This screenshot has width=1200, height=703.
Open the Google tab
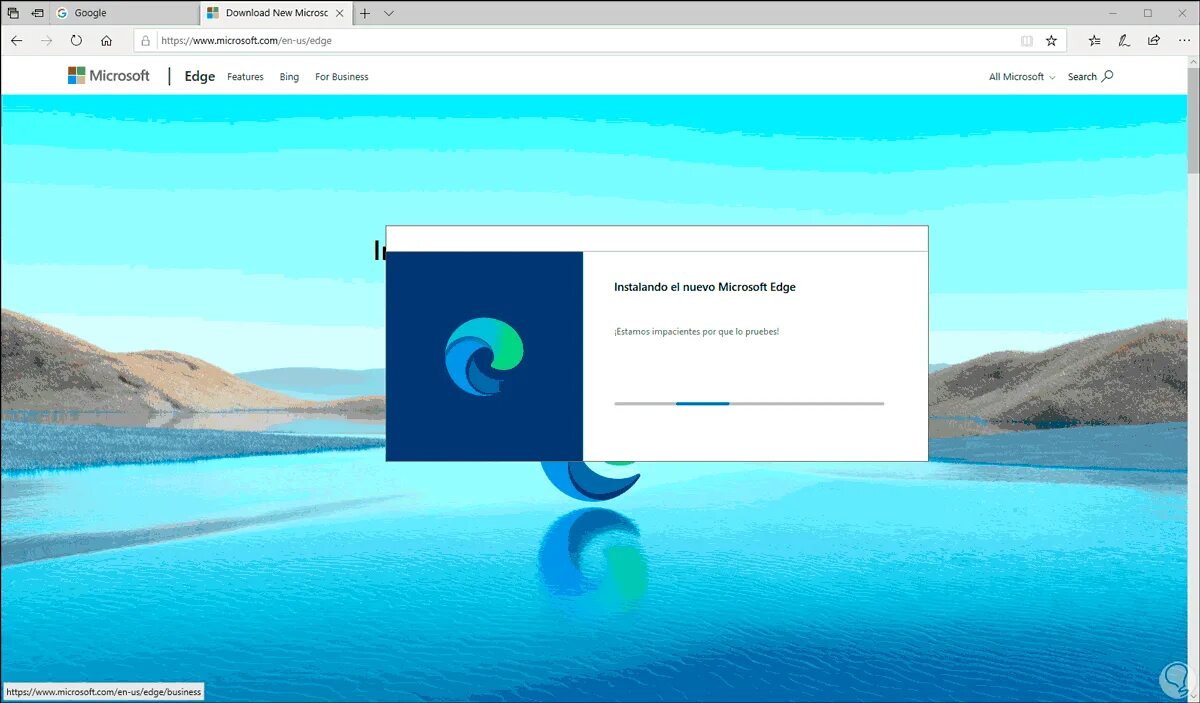[124, 13]
